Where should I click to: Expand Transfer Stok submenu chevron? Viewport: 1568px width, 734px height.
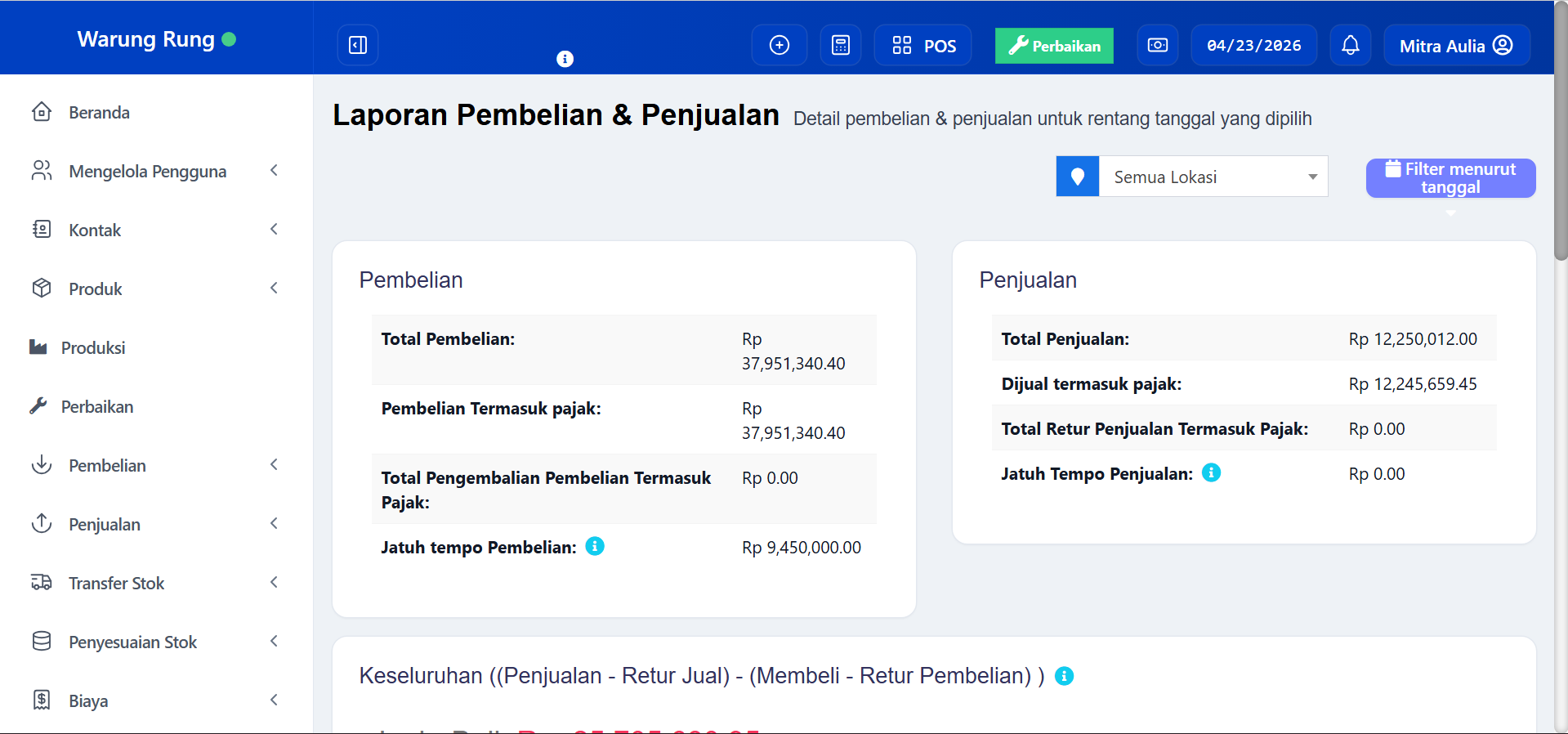[274, 582]
